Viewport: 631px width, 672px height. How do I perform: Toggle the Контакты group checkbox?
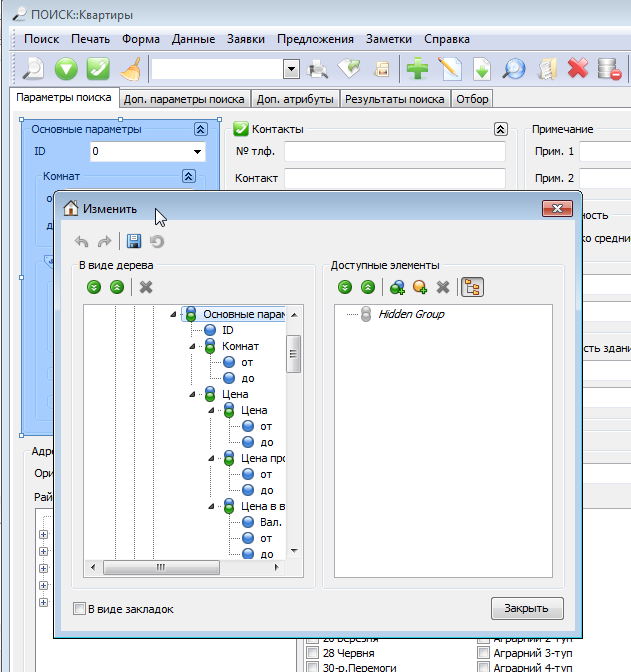point(240,129)
